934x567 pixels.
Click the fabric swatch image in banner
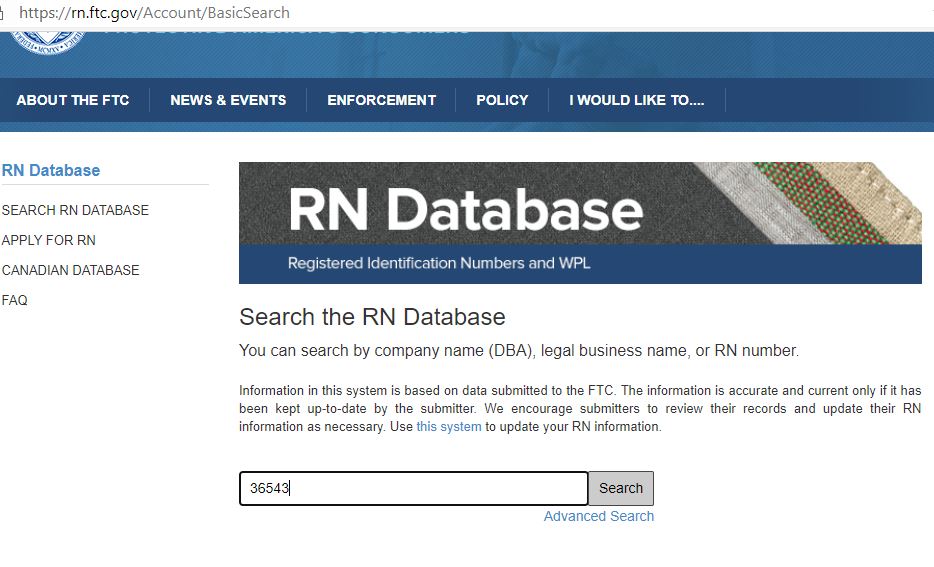click(820, 203)
